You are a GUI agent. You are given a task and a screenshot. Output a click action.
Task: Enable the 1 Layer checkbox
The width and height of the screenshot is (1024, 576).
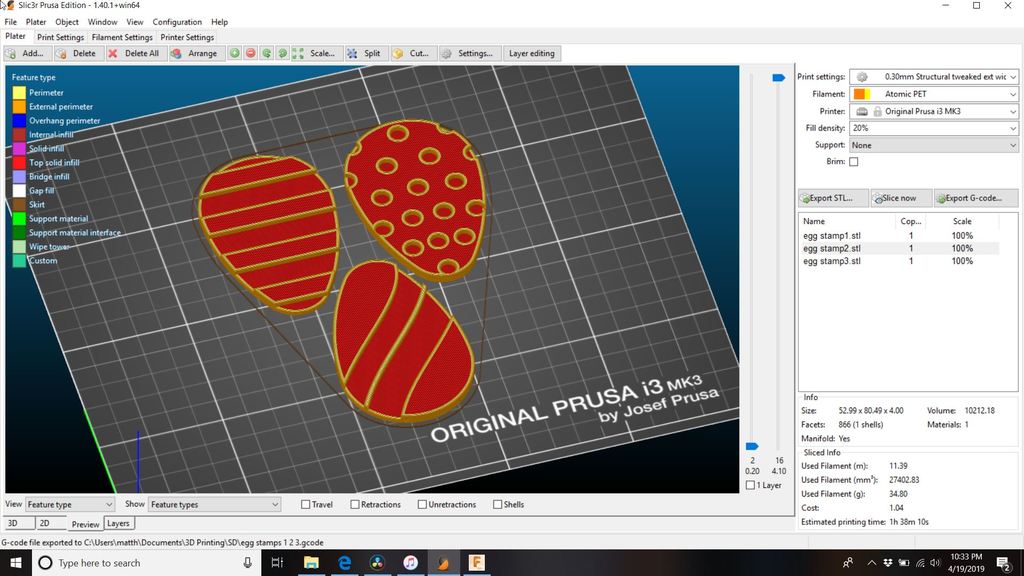(x=750, y=485)
